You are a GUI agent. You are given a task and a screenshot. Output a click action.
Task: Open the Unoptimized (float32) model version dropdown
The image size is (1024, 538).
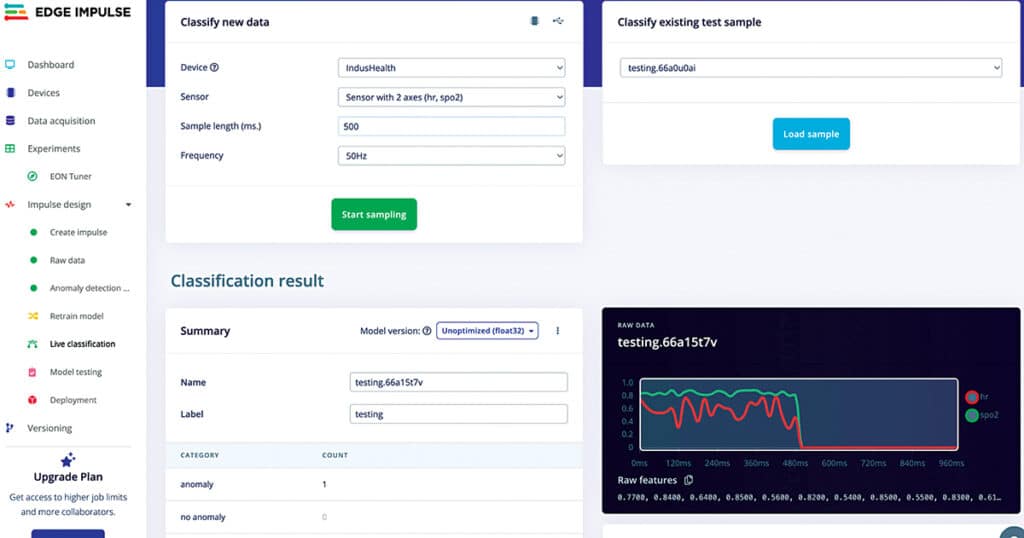pos(487,331)
